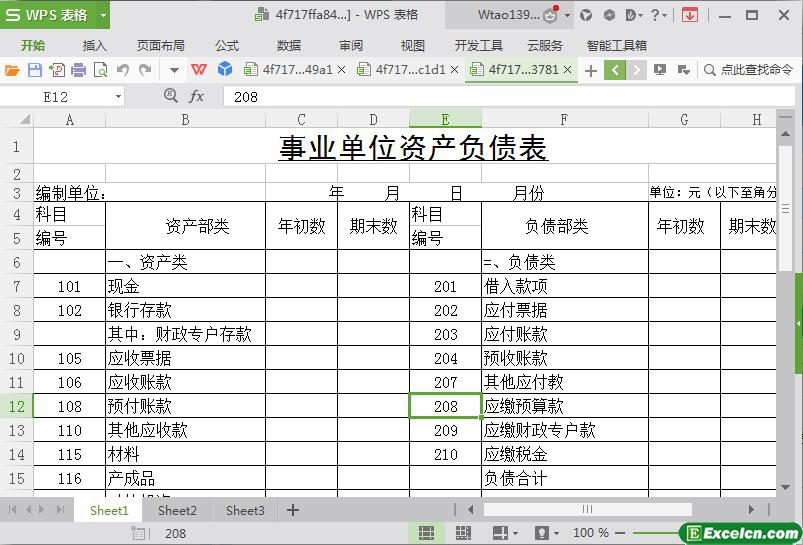
Task: Click the formula bar showing 208
Action: pos(509,97)
